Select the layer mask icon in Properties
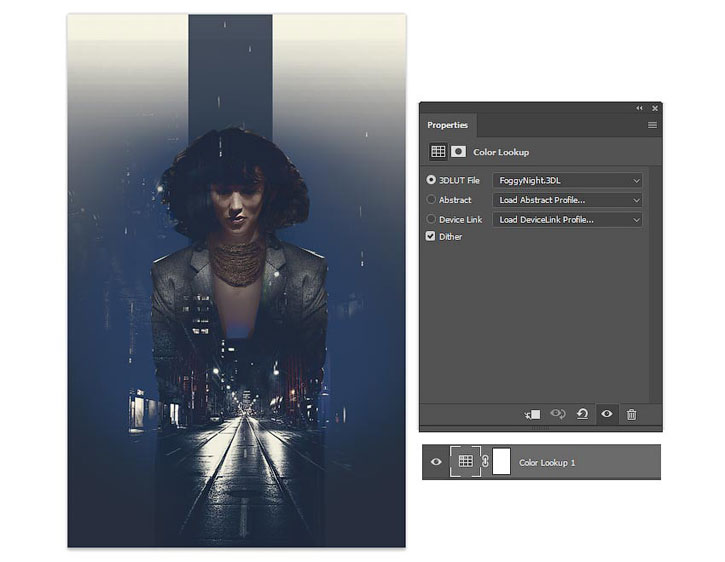Image resolution: width=725 pixels, height=562 pixels. 458,152
